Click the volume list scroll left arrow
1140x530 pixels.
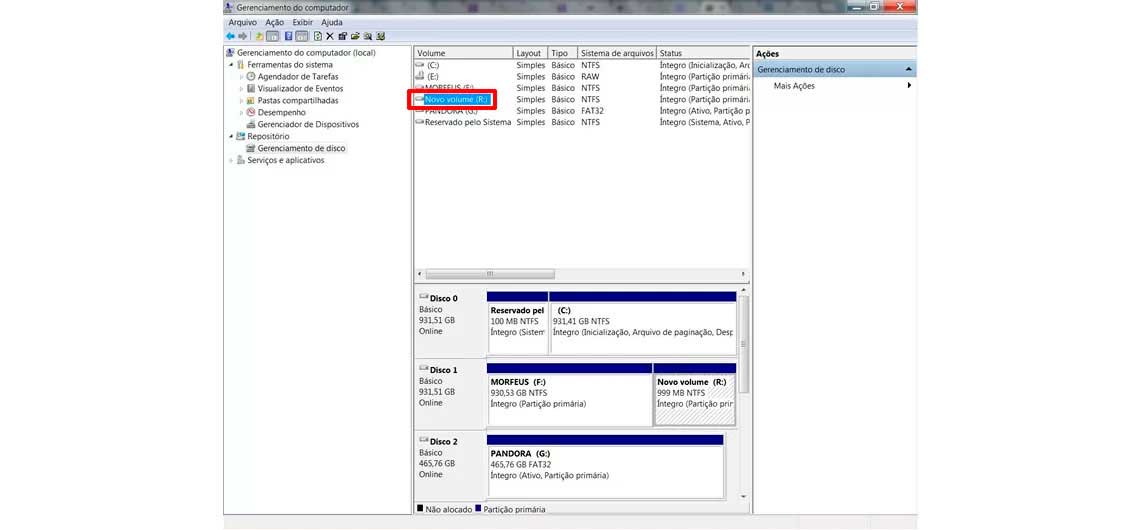419,274
